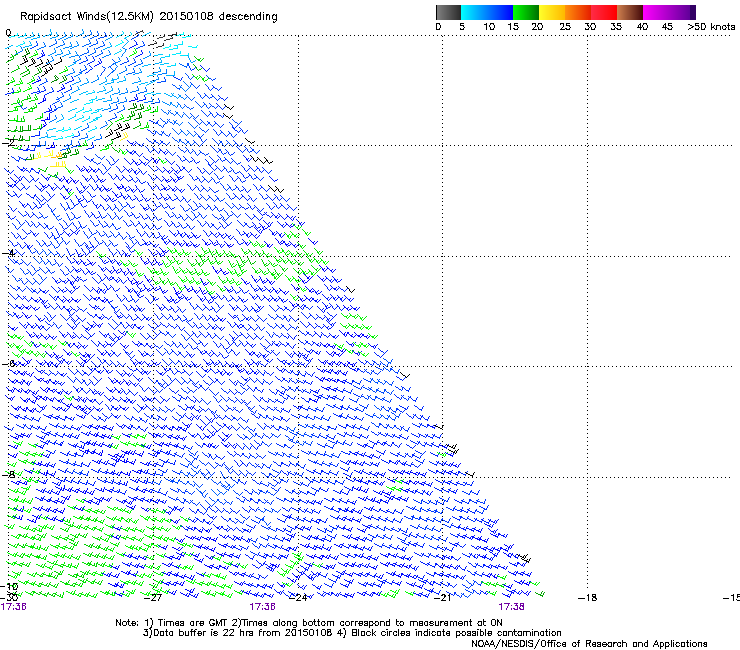Click the legend label '25'
The height and width of the screenshot is (650, 740).
(x=565, y=27)
